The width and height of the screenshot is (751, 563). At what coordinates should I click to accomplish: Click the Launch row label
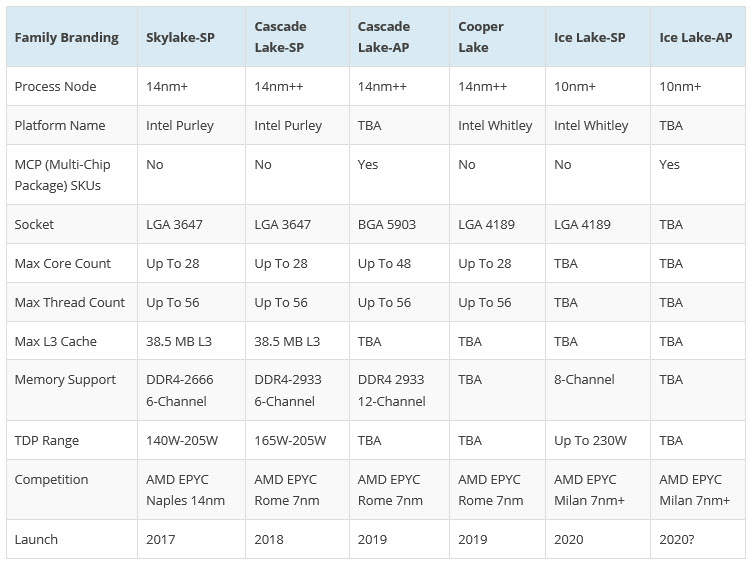[36, 540]
